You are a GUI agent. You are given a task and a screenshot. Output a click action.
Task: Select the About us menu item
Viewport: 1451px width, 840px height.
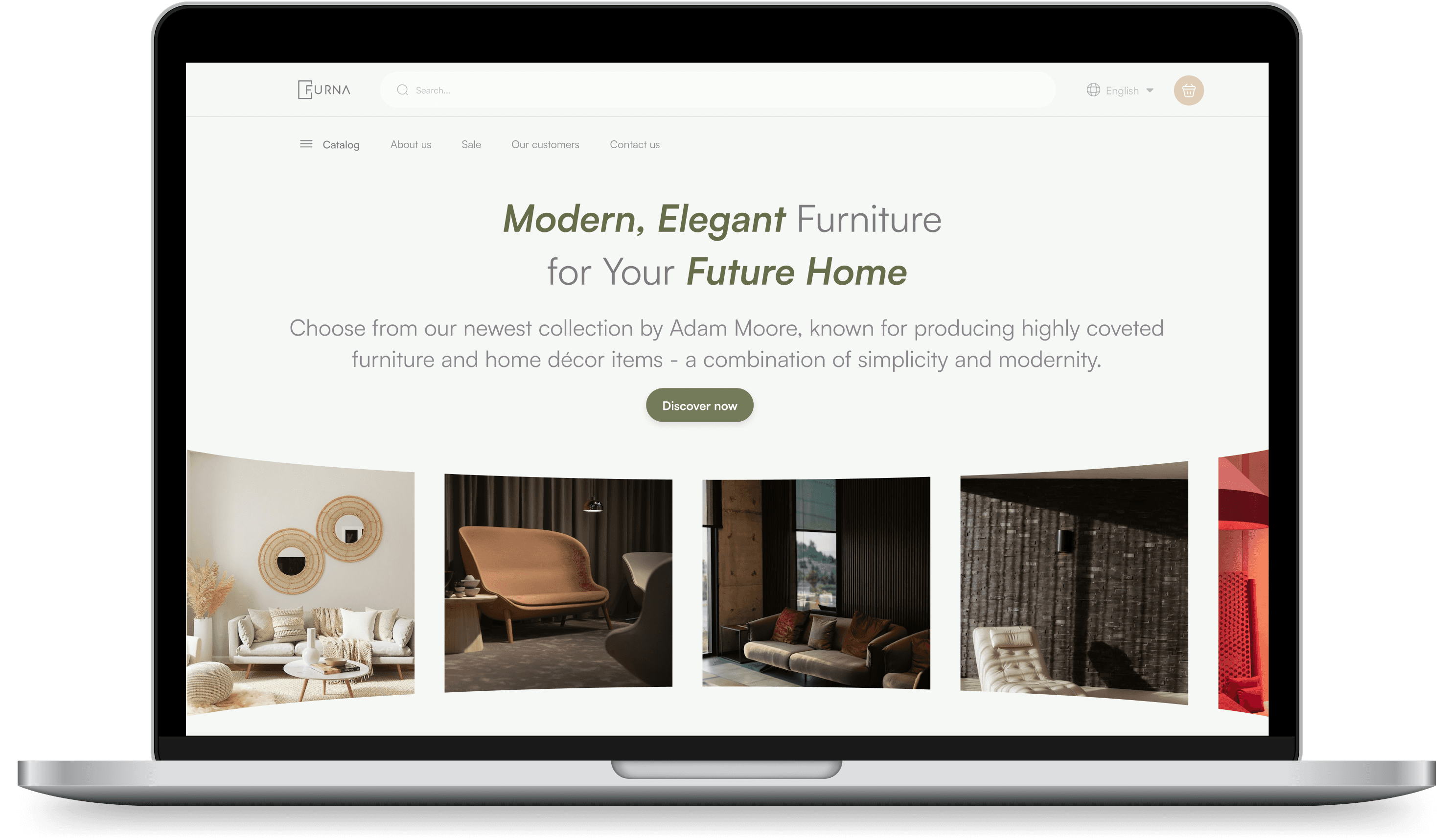click(411, 145)
